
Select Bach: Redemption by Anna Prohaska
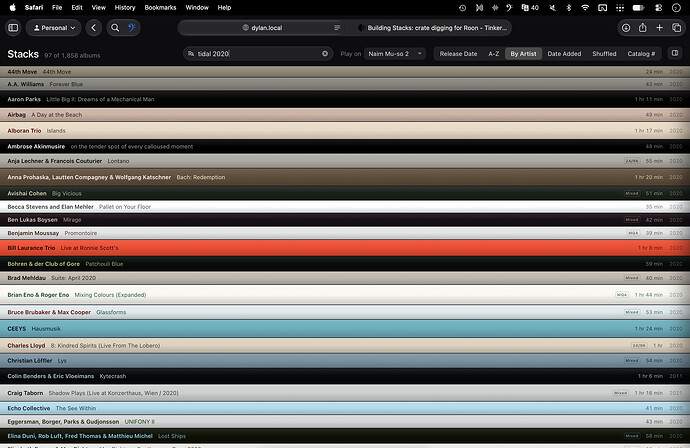(345, 177)
